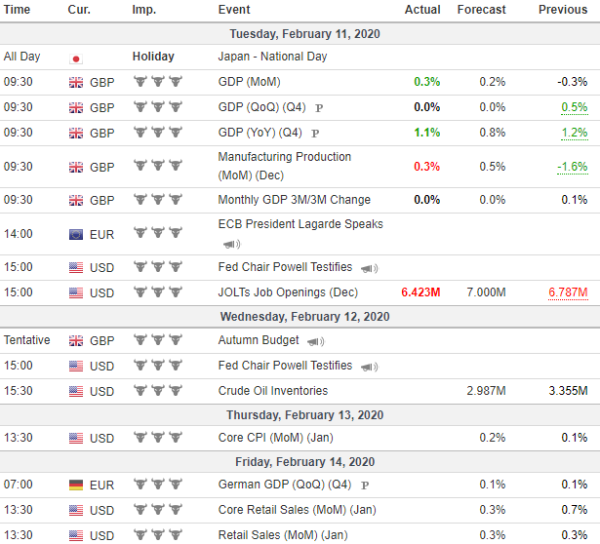600x544 pixels.
Task: Click the bull importance icons on Retail Sales (MoM) row
Action: [158, 535]
